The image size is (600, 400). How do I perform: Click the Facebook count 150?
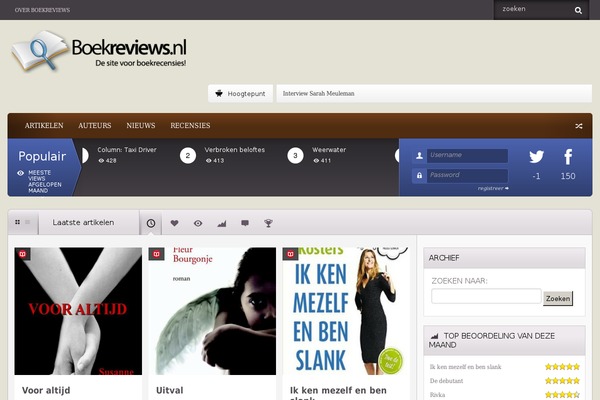(x=568, y=176)
